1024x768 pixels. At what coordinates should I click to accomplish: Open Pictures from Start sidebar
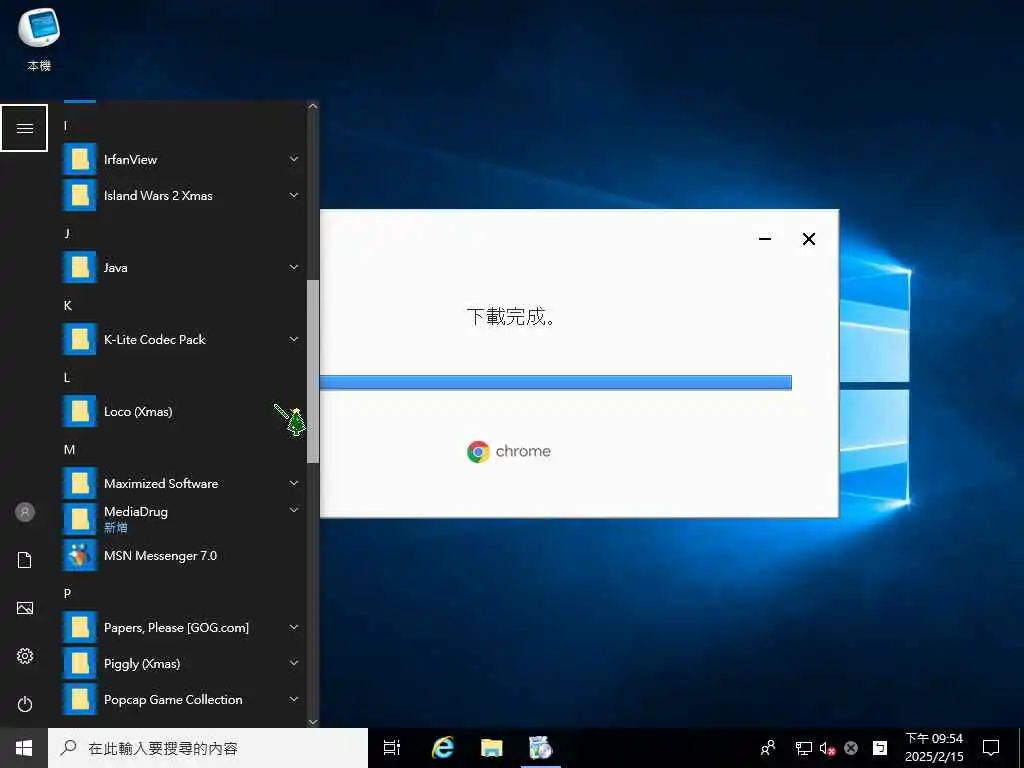click(x=25, y=608)
